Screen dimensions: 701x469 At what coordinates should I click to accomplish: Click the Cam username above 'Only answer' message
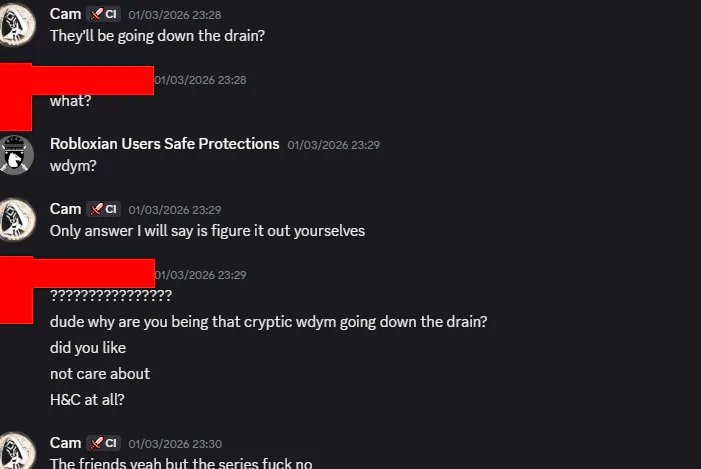[65, 209]
